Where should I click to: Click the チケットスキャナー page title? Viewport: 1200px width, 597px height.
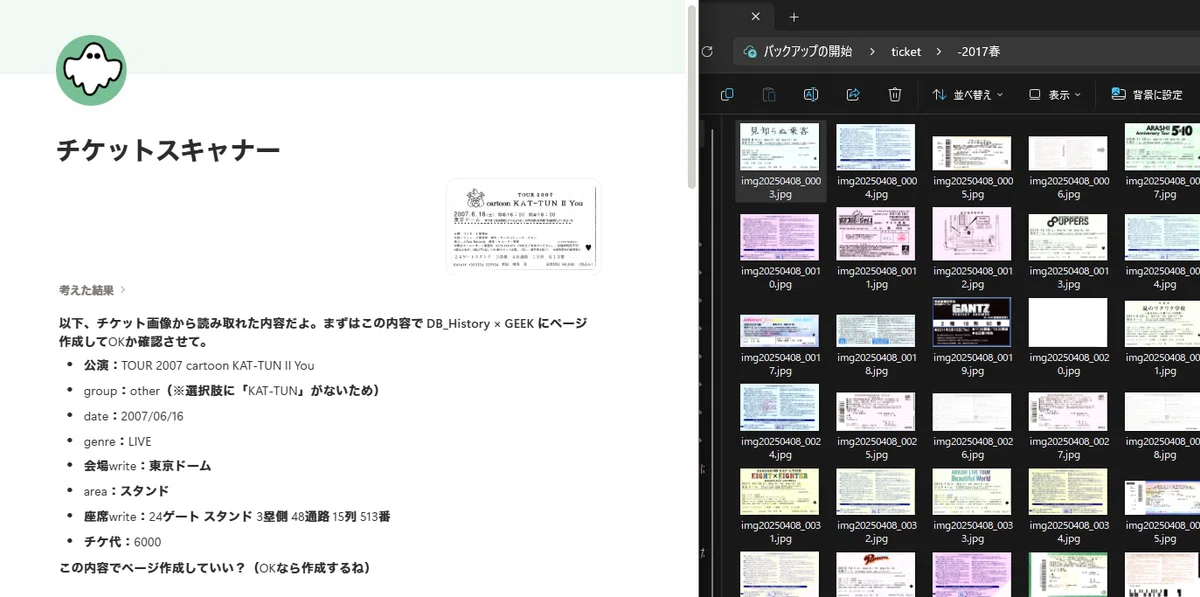(169, 150)
